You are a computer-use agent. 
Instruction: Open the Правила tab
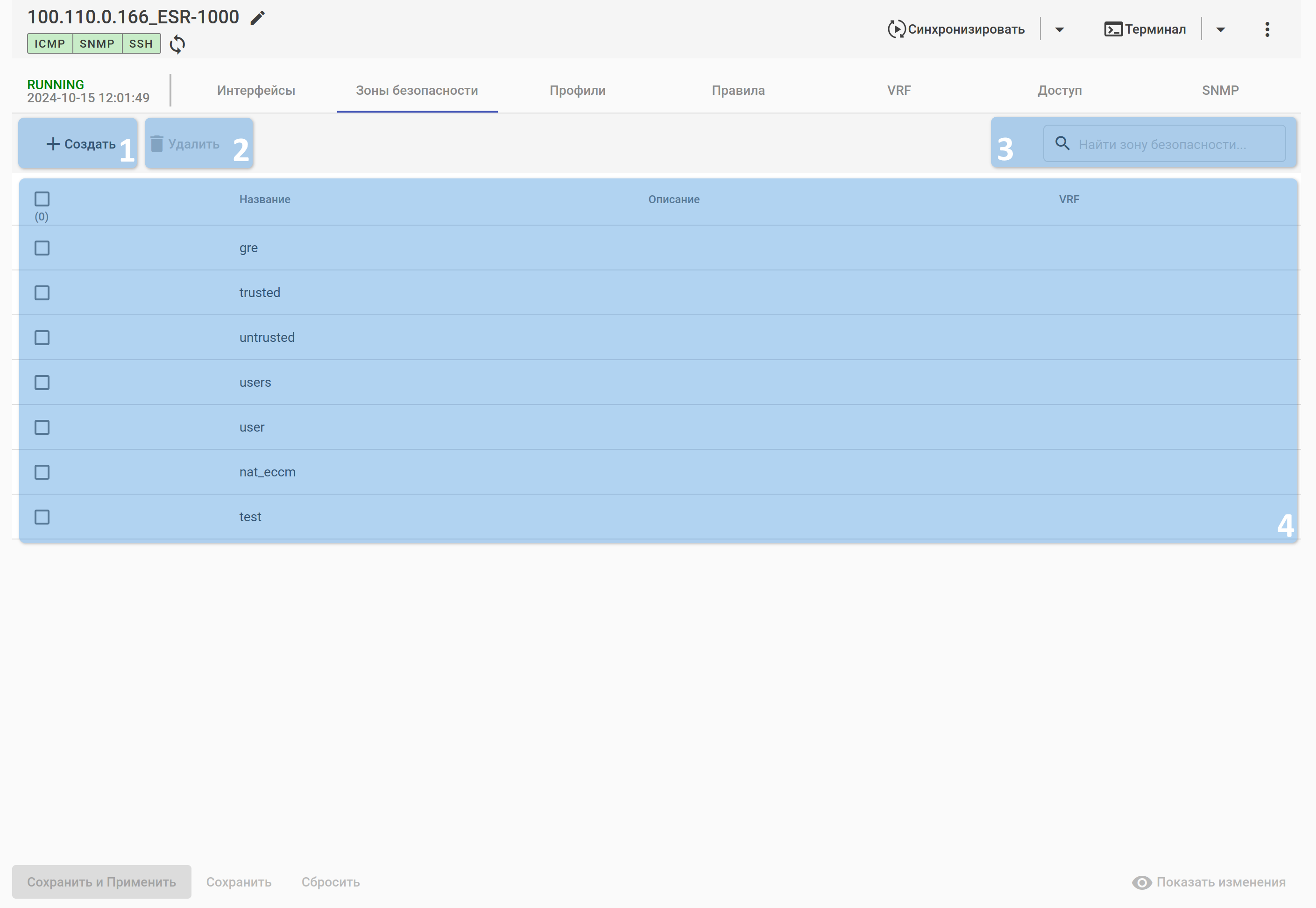738,91
